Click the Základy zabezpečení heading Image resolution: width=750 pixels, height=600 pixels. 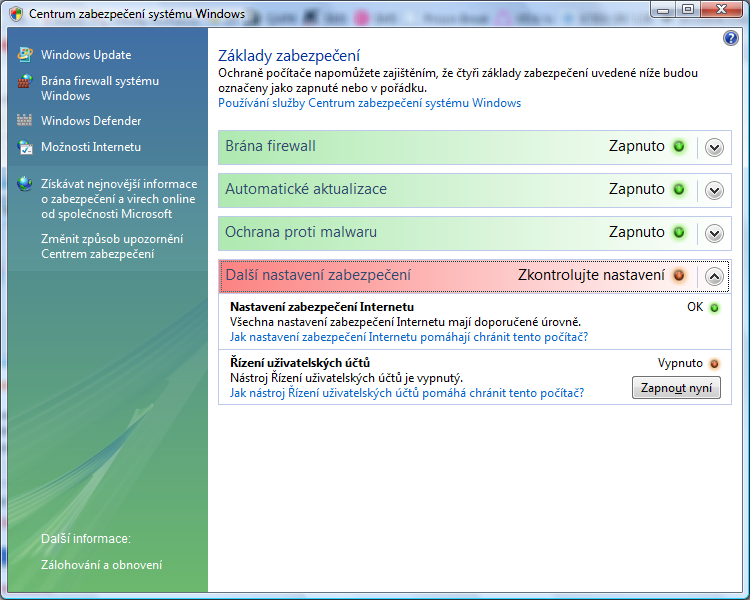tap(289, 56)
